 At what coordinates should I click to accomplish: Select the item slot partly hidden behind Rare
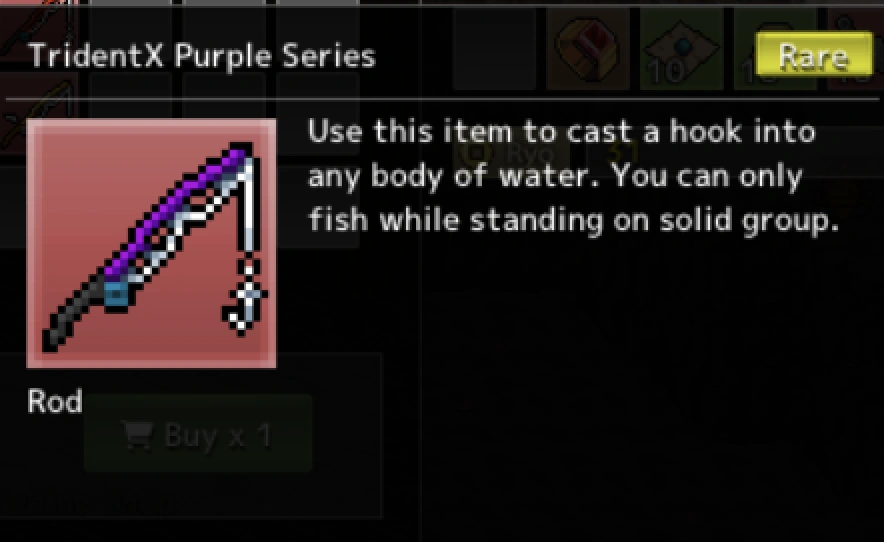[x=775, y=50]
